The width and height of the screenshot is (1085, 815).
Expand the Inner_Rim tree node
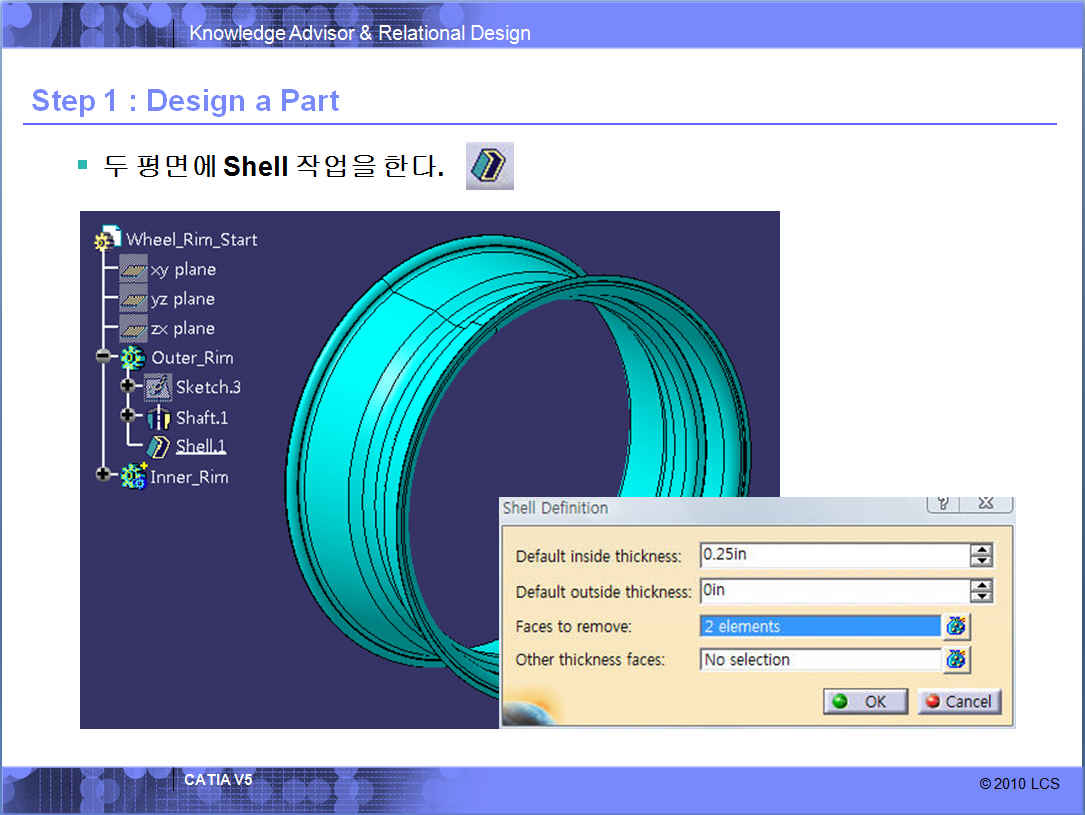[103, 474]
